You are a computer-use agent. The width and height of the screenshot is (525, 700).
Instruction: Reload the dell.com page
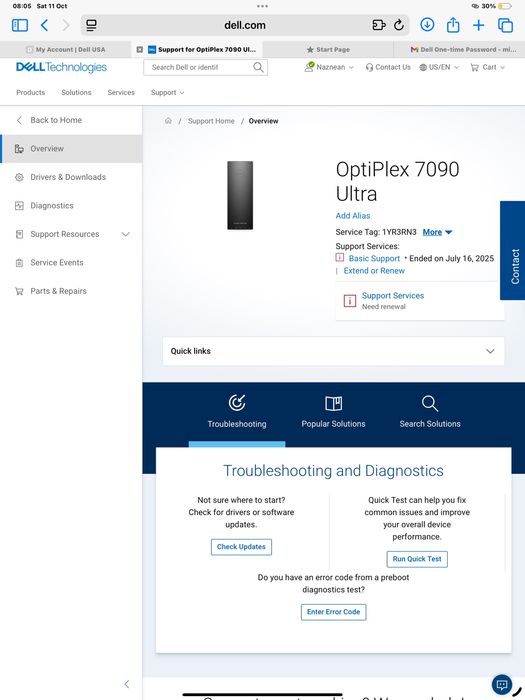(x=399, y=25)
